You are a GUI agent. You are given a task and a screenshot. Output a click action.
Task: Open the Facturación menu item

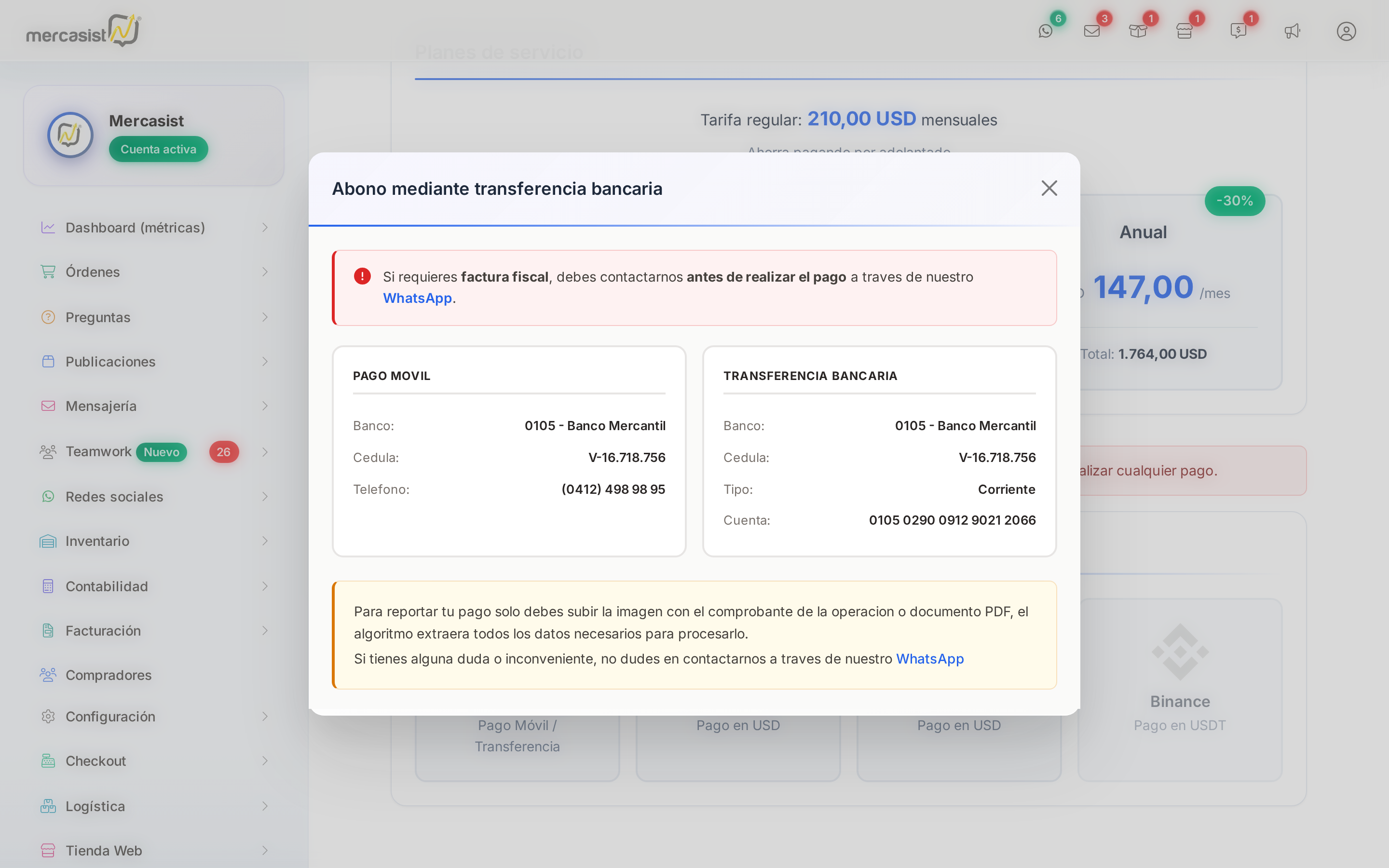tap(154, 630)
